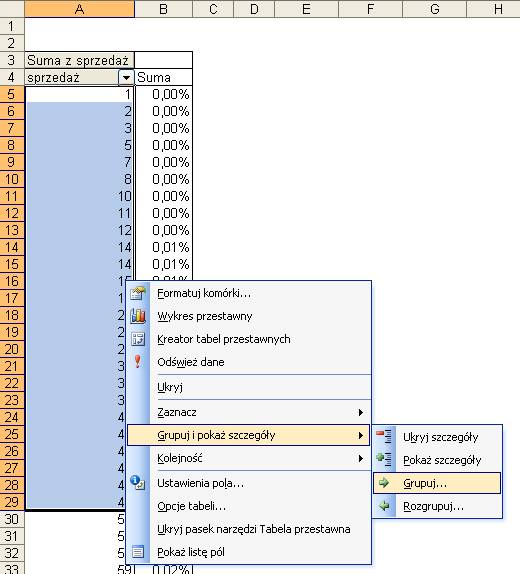
Task: Click the Pokaż listę pól icon
Action: coord(138,552)
